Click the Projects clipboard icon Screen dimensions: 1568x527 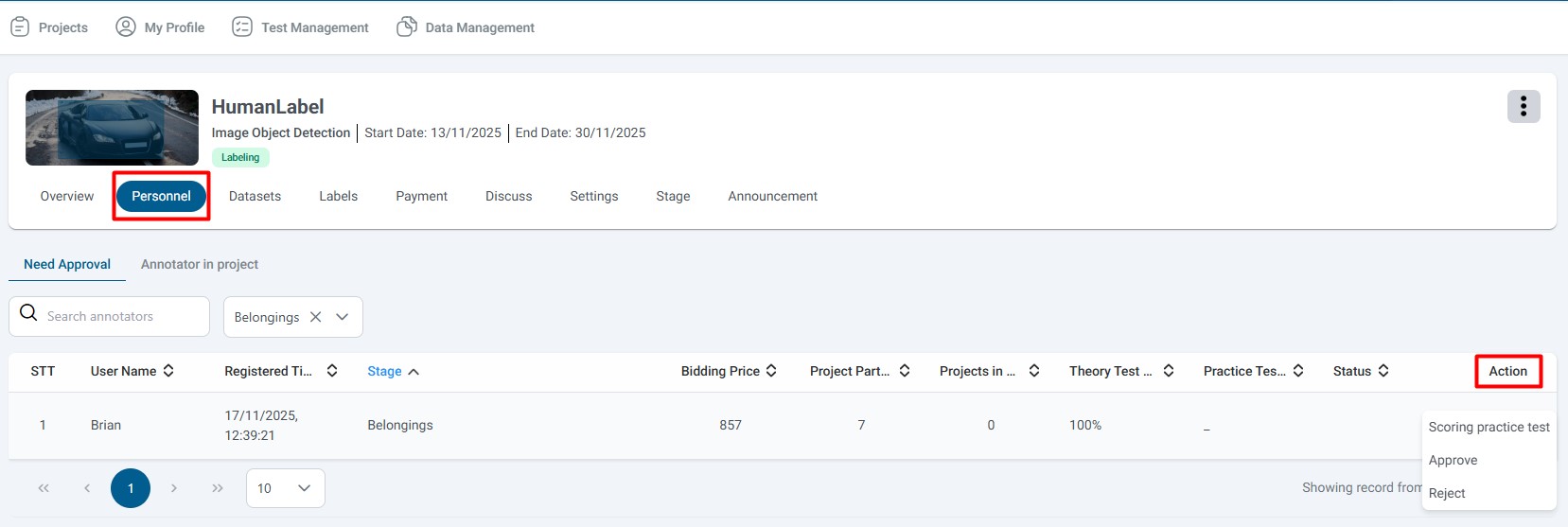[20, 27]
